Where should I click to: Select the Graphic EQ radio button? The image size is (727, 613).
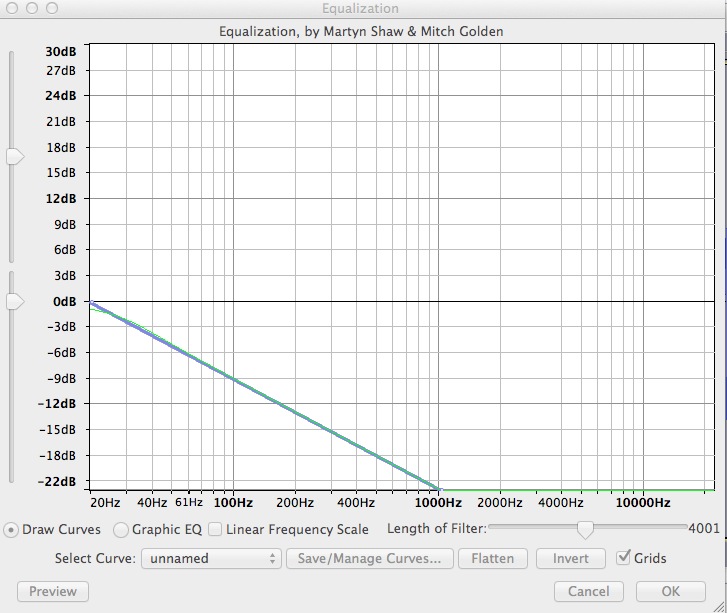click(121, 530)
